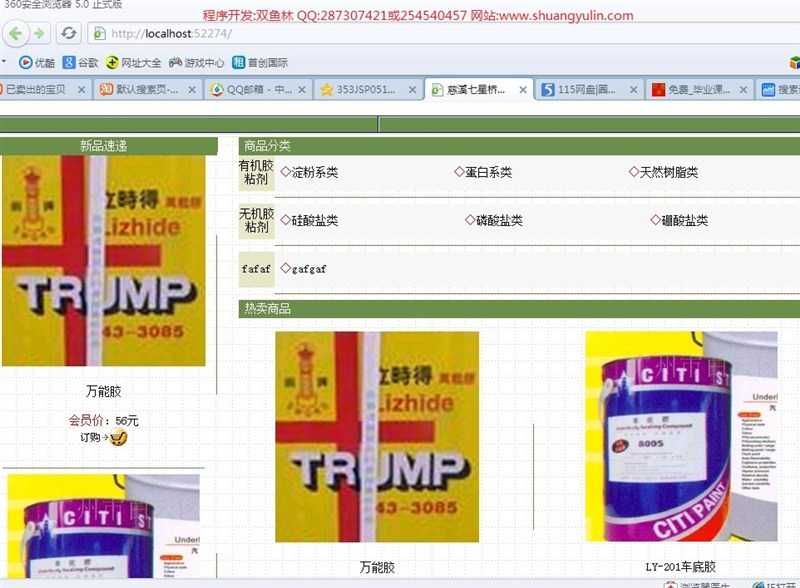This screenshot has height=588, width=800.
Task: Select the 有机胶粘剂 category heading
Action: (x=256, y=173)
